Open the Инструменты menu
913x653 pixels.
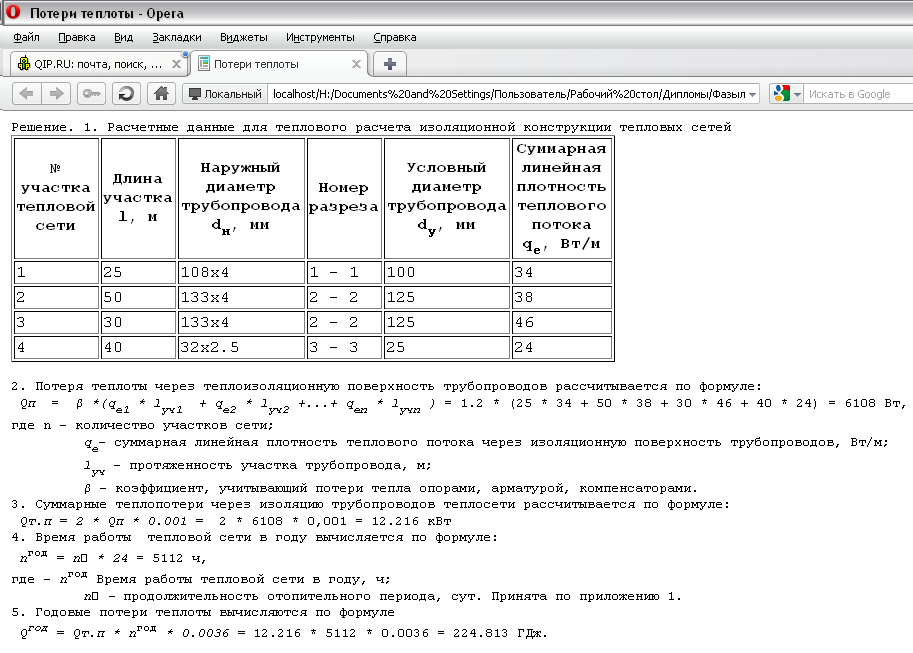[320, 37]
